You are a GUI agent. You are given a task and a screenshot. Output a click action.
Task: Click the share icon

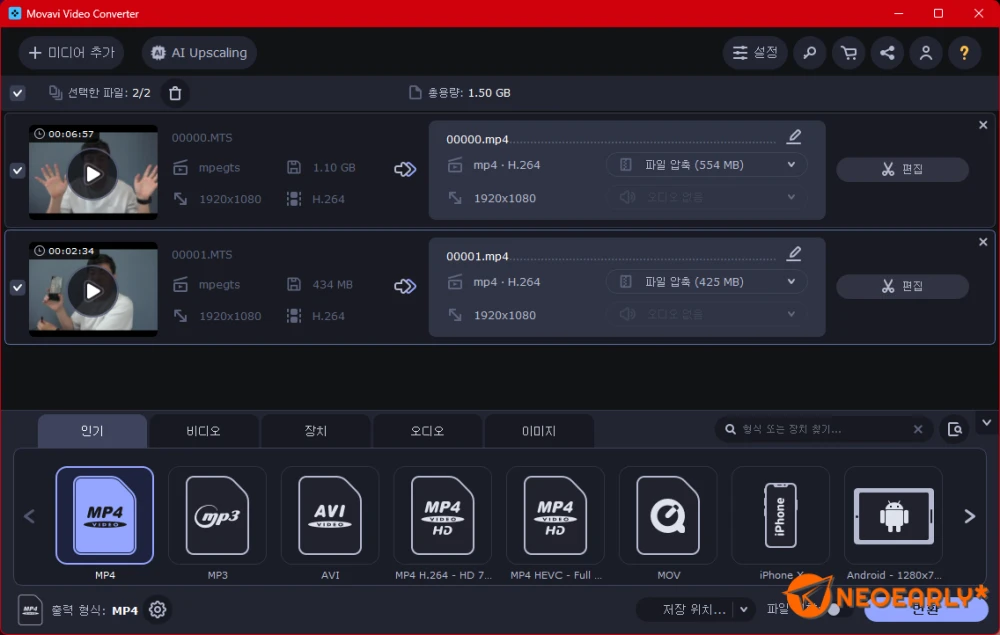887,52
